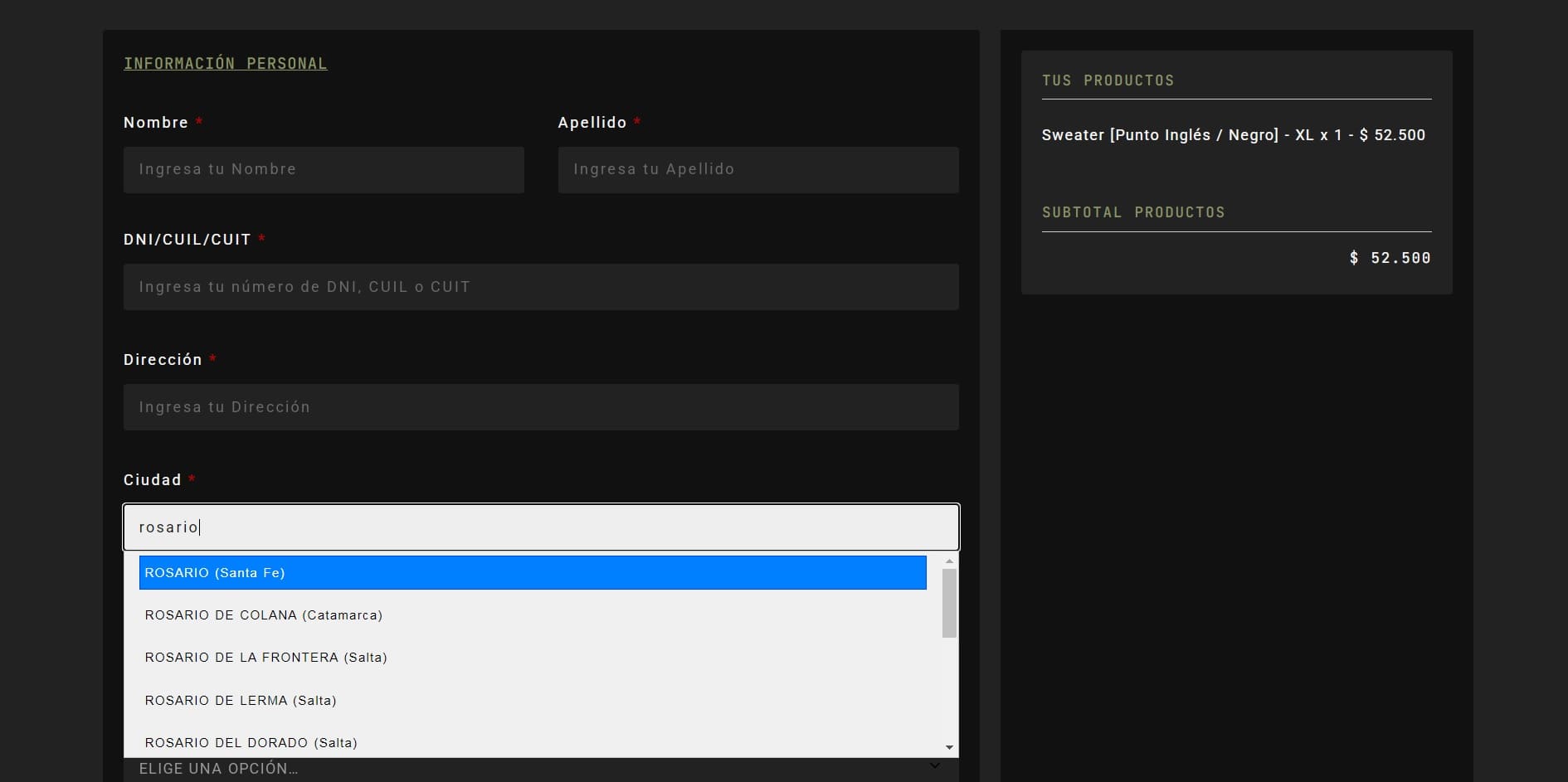Click the Nombre input field
The image size is (1568, 782).
coord(324,170)
